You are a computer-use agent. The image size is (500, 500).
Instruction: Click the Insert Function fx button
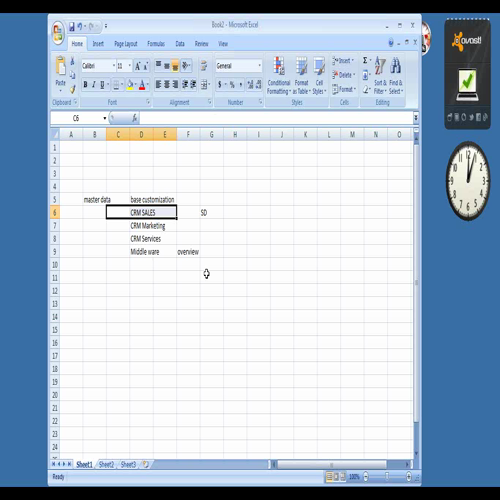point(135,118)
